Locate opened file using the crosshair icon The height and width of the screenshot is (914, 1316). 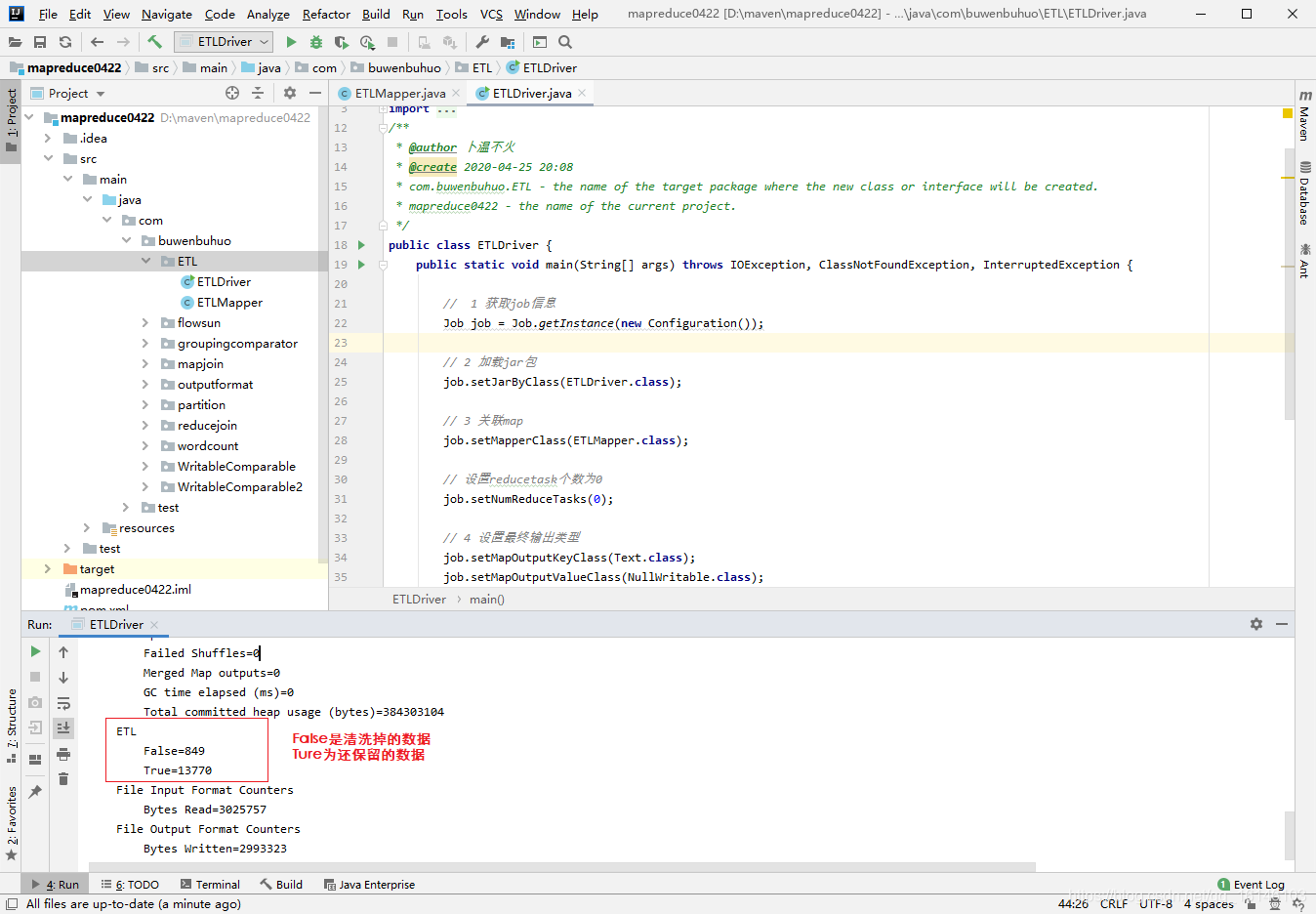point(232,93)
